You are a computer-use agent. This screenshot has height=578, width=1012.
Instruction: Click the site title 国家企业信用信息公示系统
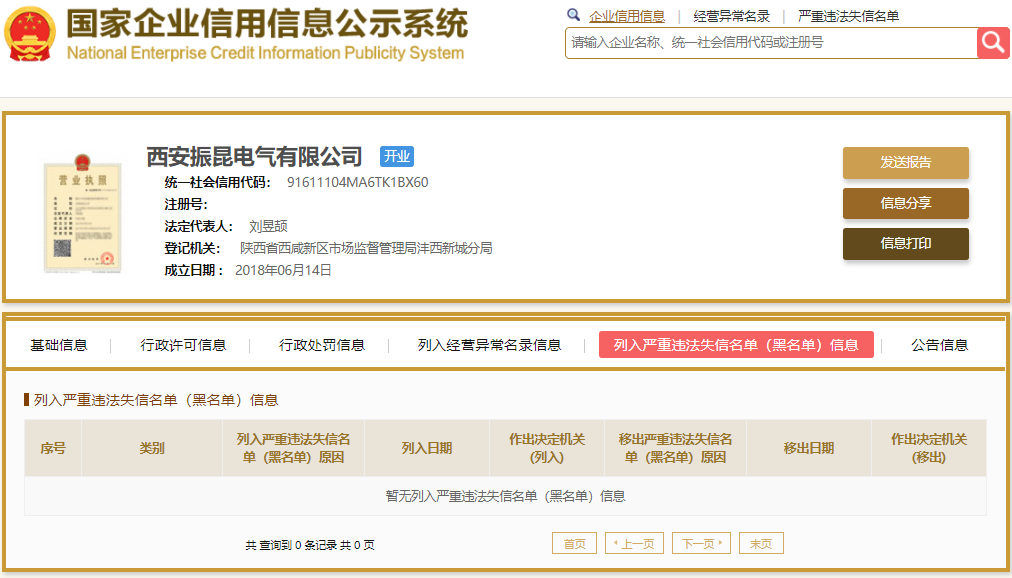click(x=267, y=24)
